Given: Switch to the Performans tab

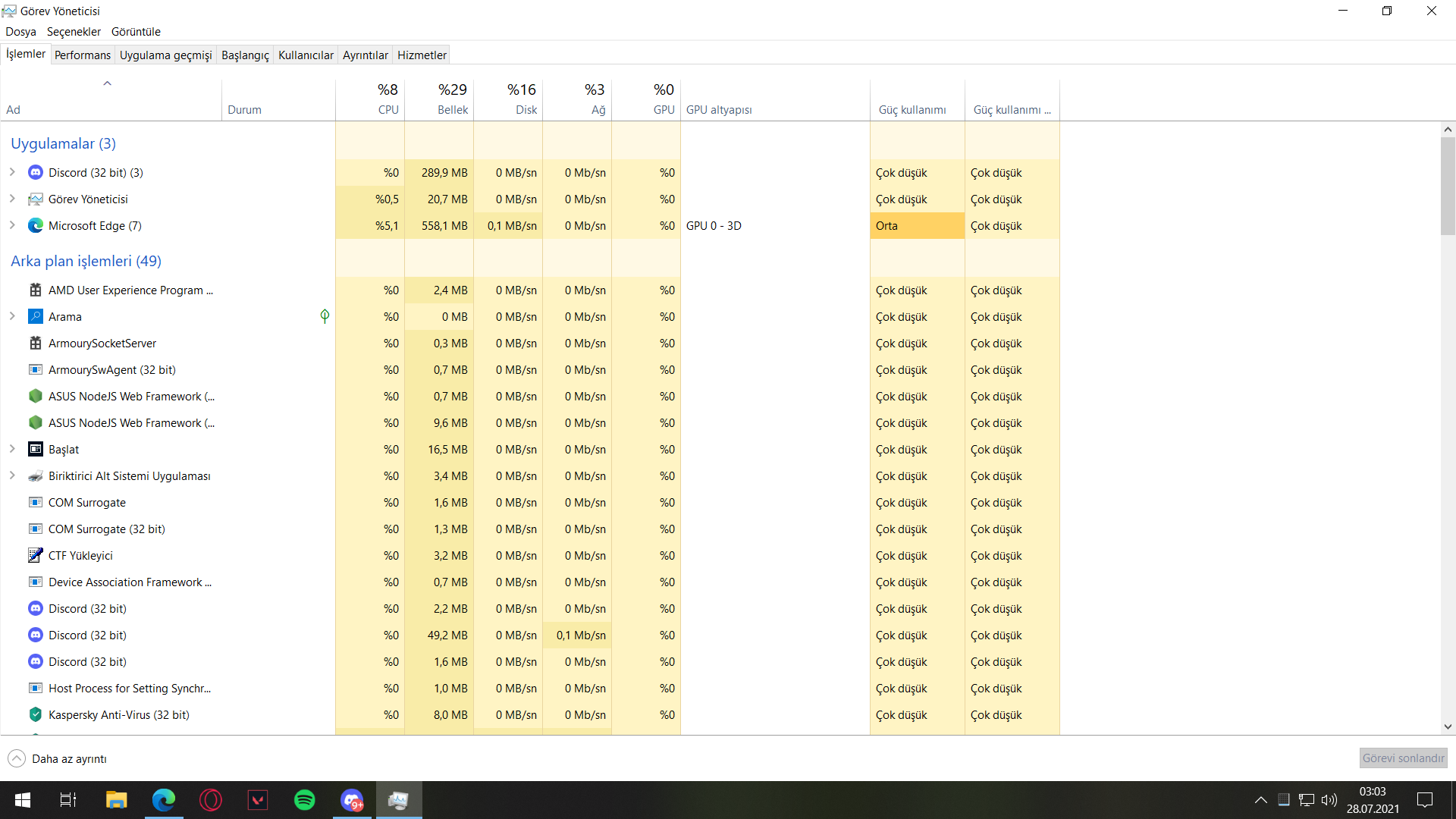Looking at the screenshot, I should (83, 55).
